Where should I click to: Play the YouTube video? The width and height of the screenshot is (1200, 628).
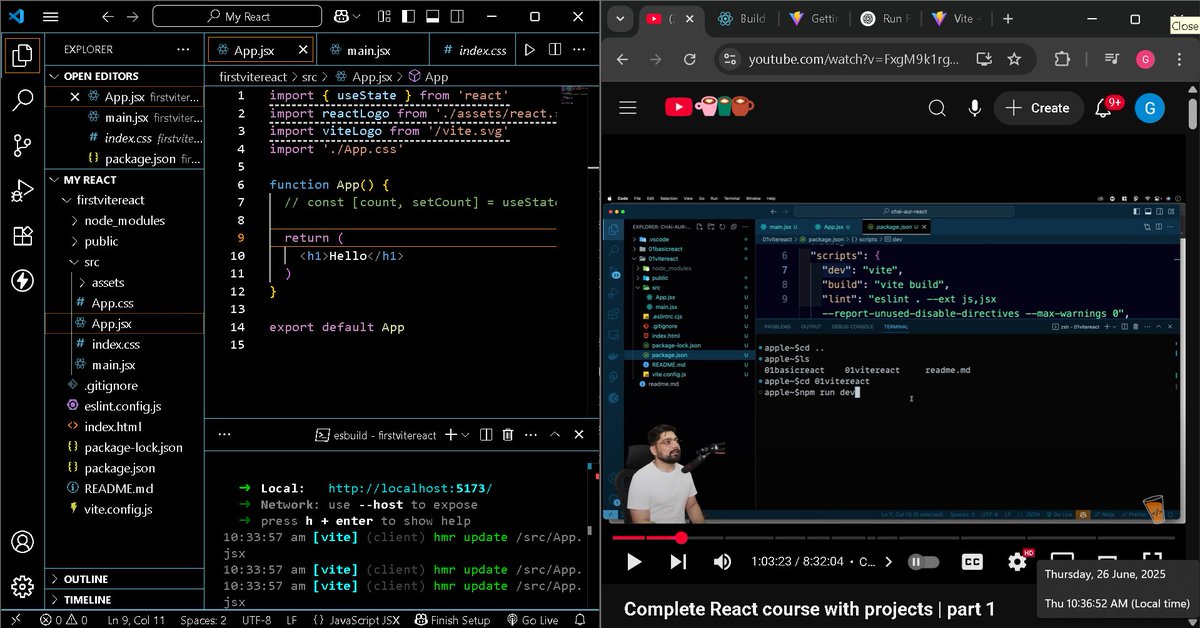point(634,562)
